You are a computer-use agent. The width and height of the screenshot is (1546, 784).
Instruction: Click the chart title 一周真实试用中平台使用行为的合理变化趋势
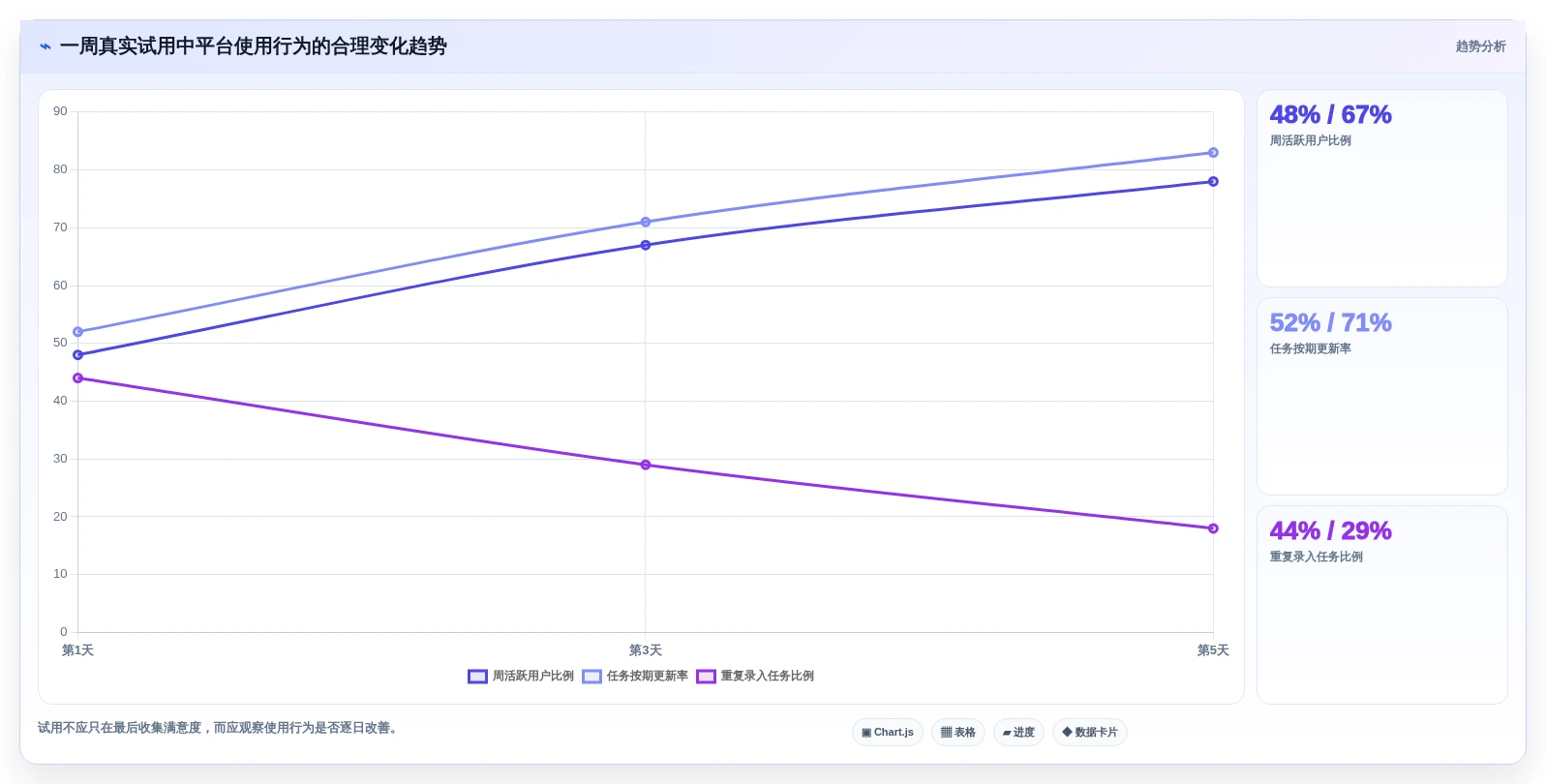coord(254,46)
